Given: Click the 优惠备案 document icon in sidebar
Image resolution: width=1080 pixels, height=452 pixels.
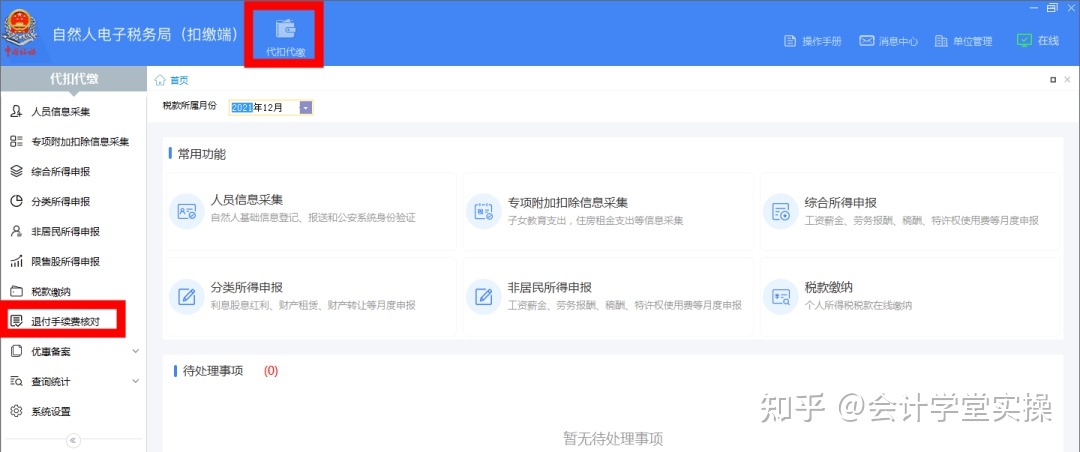Looking at the screenshot, I should 17,351.
